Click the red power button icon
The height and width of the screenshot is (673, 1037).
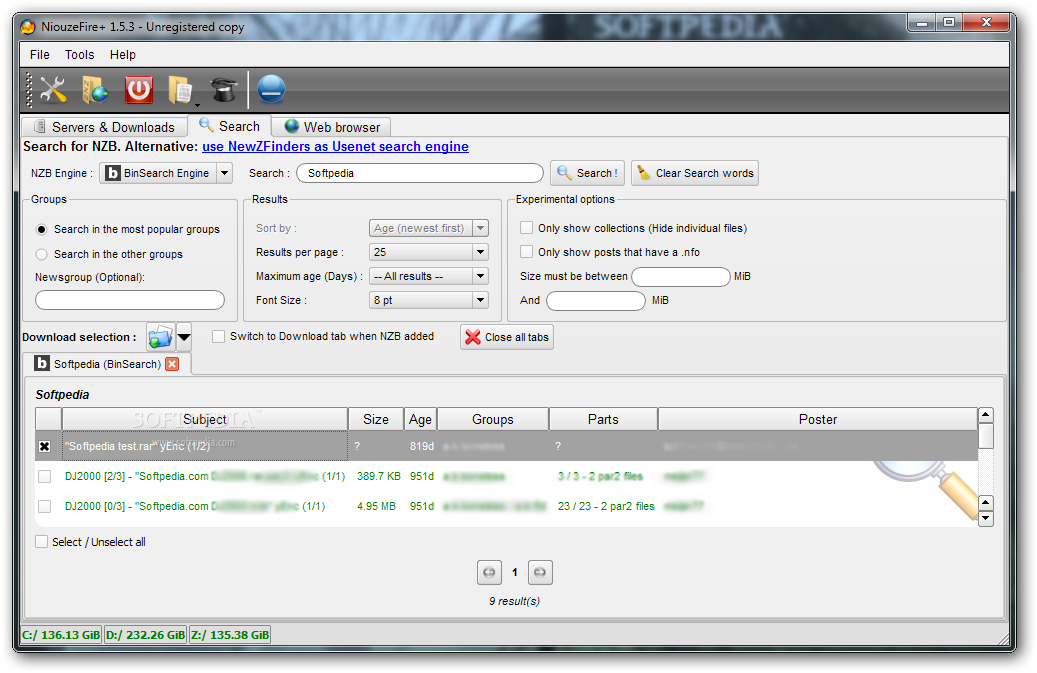139,90
